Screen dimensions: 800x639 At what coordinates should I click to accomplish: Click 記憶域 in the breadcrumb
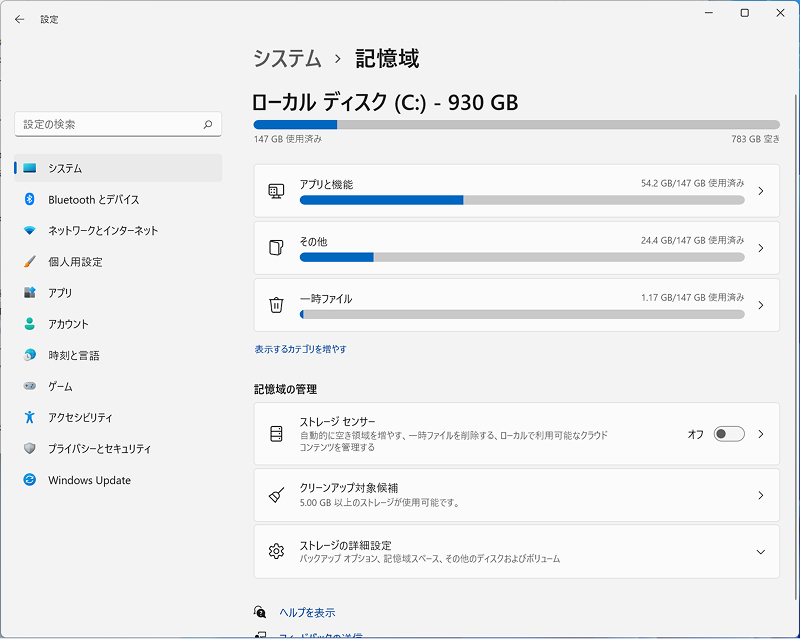tap(386, 59)
